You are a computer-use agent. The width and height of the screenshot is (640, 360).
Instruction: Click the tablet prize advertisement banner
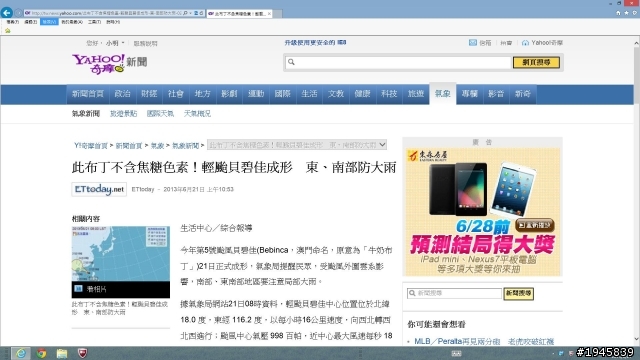coord(482,212)
